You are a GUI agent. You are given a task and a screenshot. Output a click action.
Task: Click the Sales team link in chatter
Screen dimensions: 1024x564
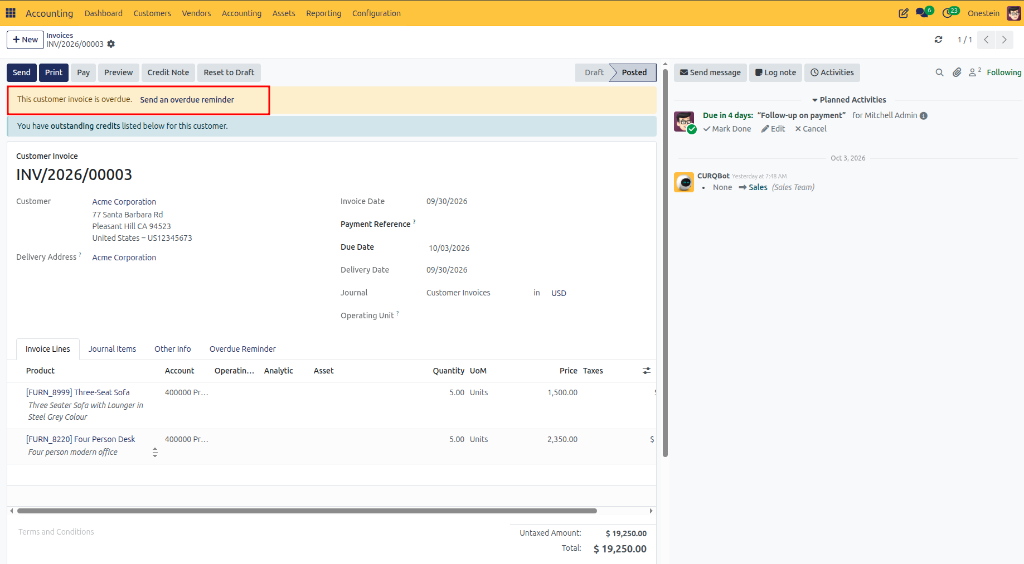tap(758, 187)
